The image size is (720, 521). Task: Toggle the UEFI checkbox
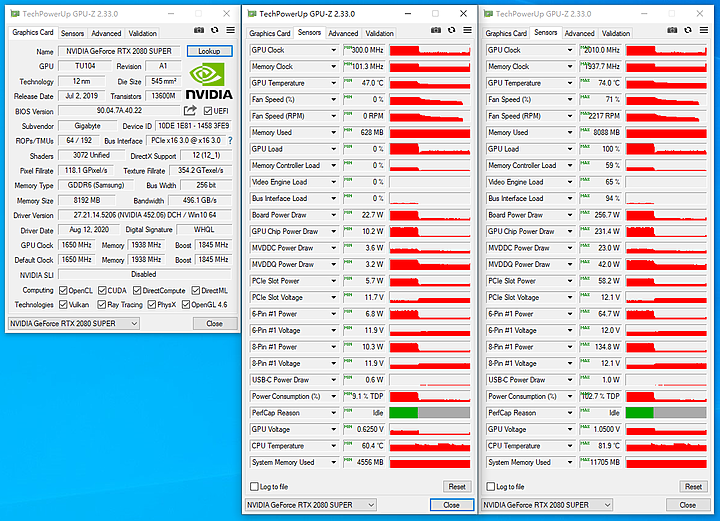208,111
